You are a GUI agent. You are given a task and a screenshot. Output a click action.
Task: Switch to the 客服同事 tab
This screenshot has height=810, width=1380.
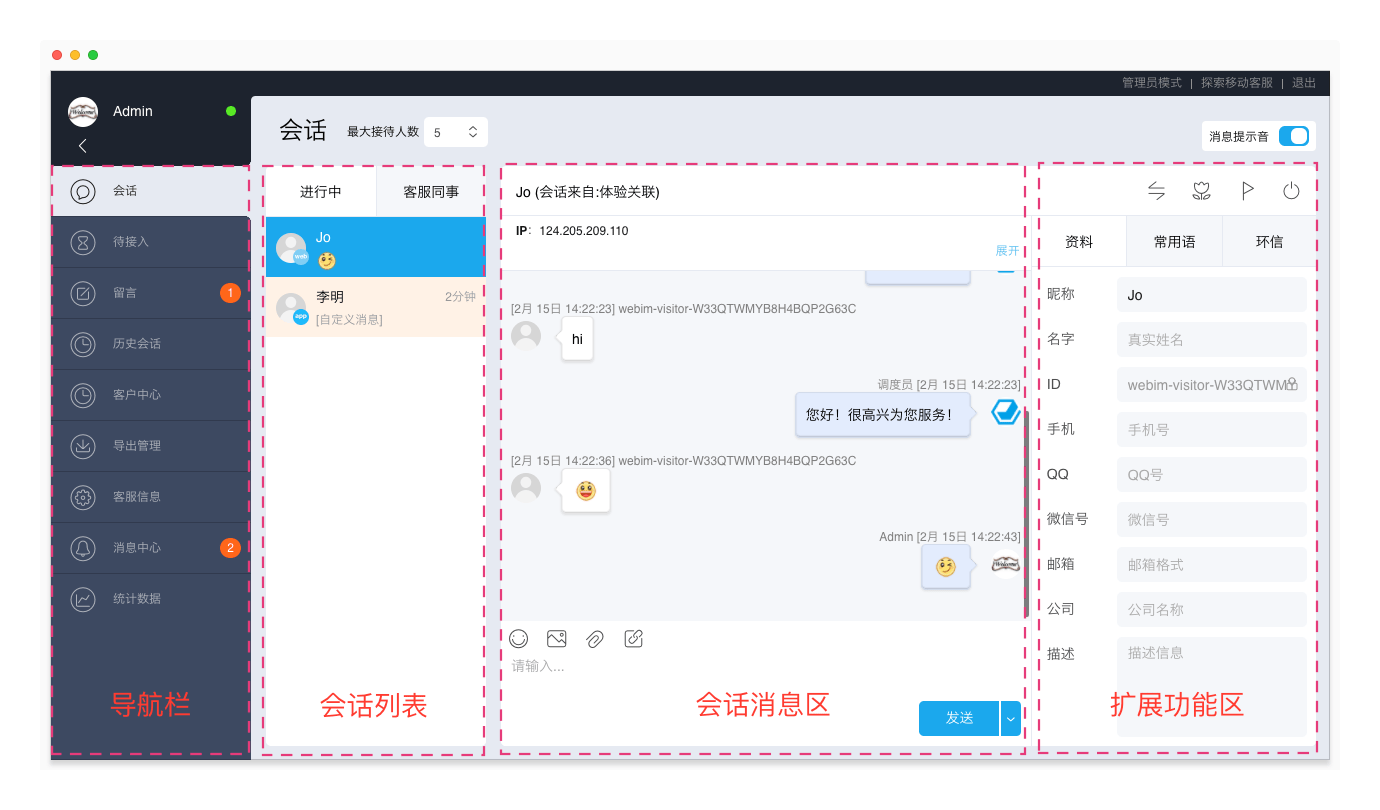[430, 190]
